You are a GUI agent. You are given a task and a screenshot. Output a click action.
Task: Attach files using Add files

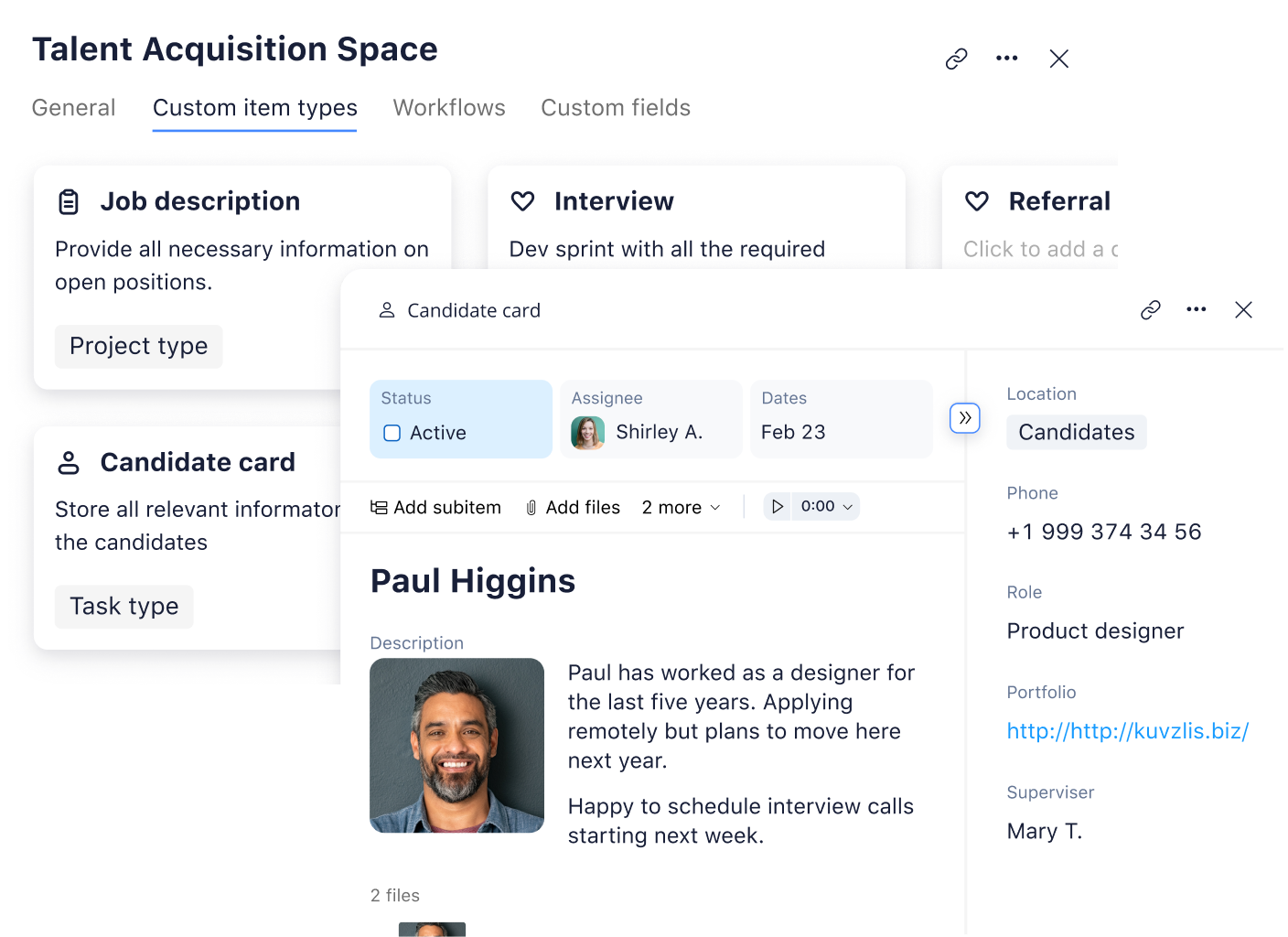(x=574, y=508)
